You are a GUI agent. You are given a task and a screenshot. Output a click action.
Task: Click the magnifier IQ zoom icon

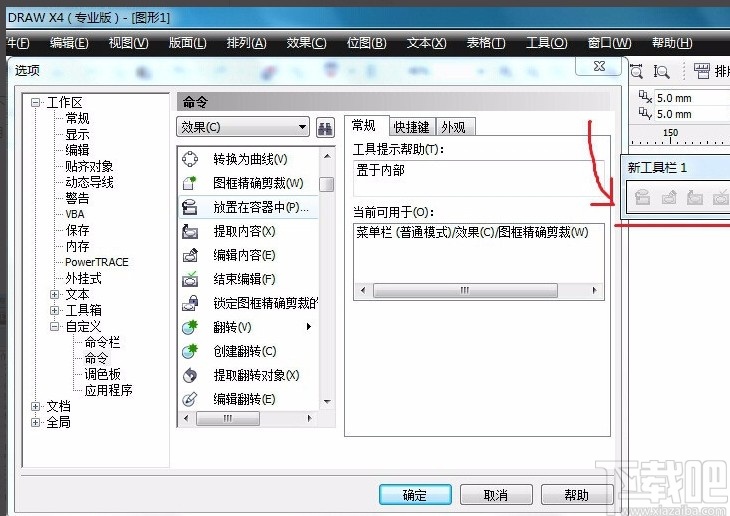(661, 71)
